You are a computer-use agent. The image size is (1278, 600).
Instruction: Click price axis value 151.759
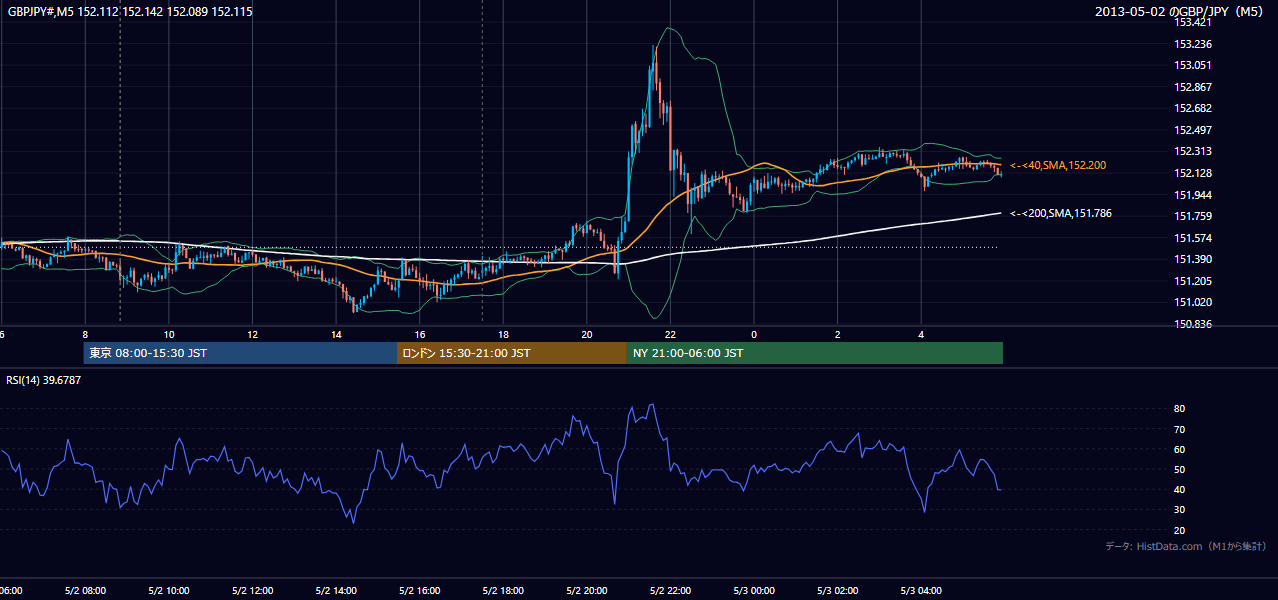point(1193,216)
